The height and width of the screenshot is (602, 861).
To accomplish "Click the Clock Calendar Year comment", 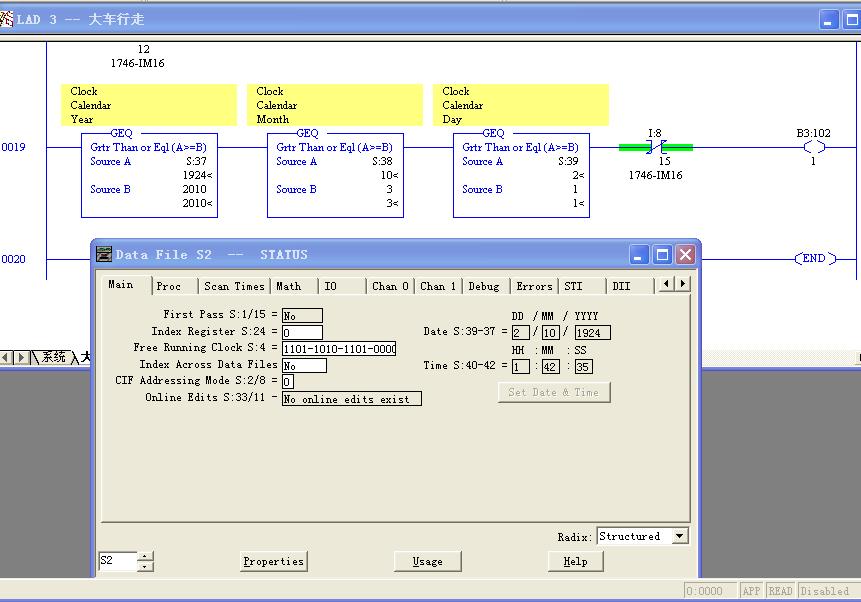I will click(x=149, y=105).
